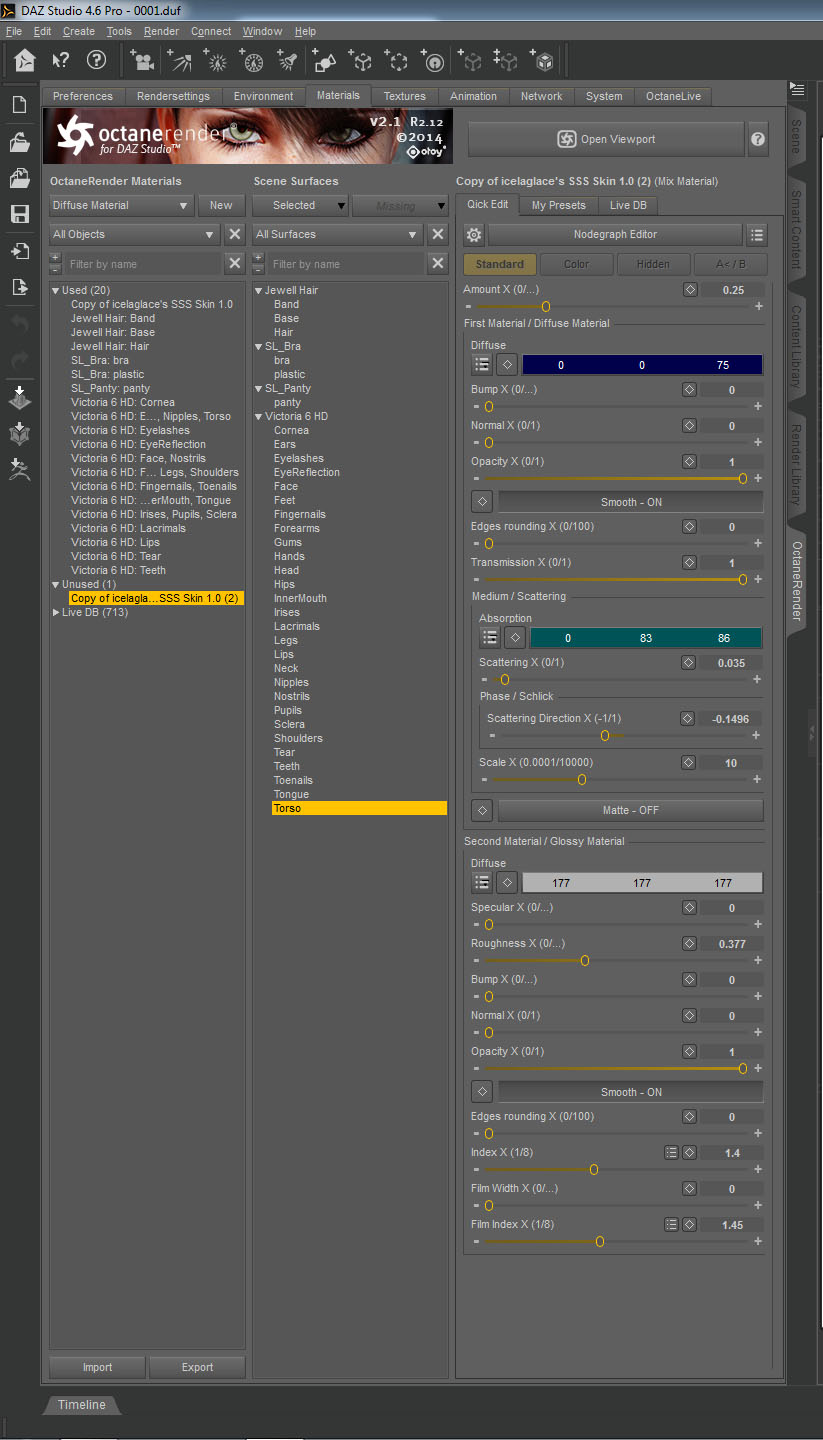Click list icon beside Index X value
Viewport: 823px width, 1440px height.
(672, 1153)
